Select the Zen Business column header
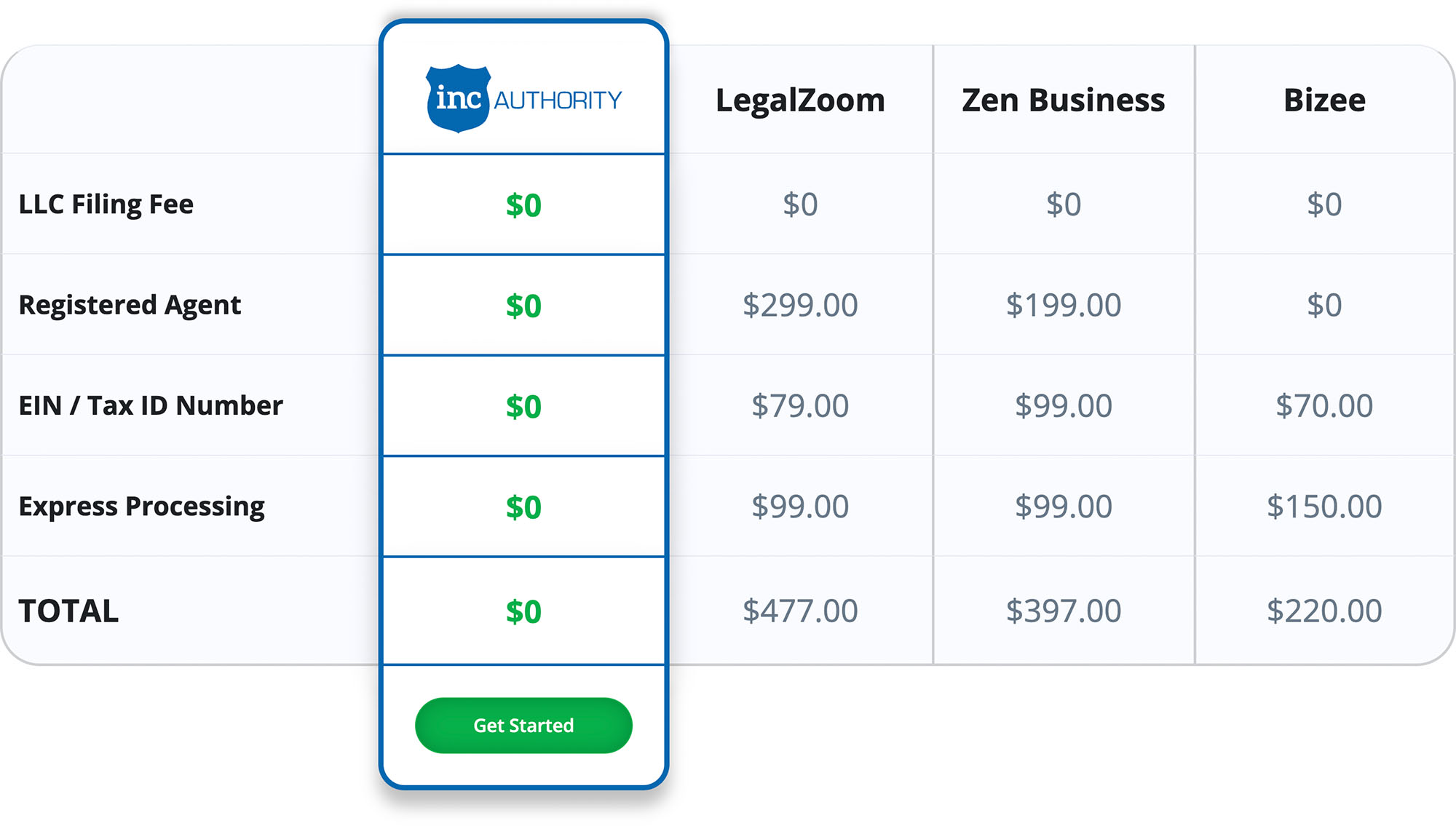 click(x=1063, y=100)
